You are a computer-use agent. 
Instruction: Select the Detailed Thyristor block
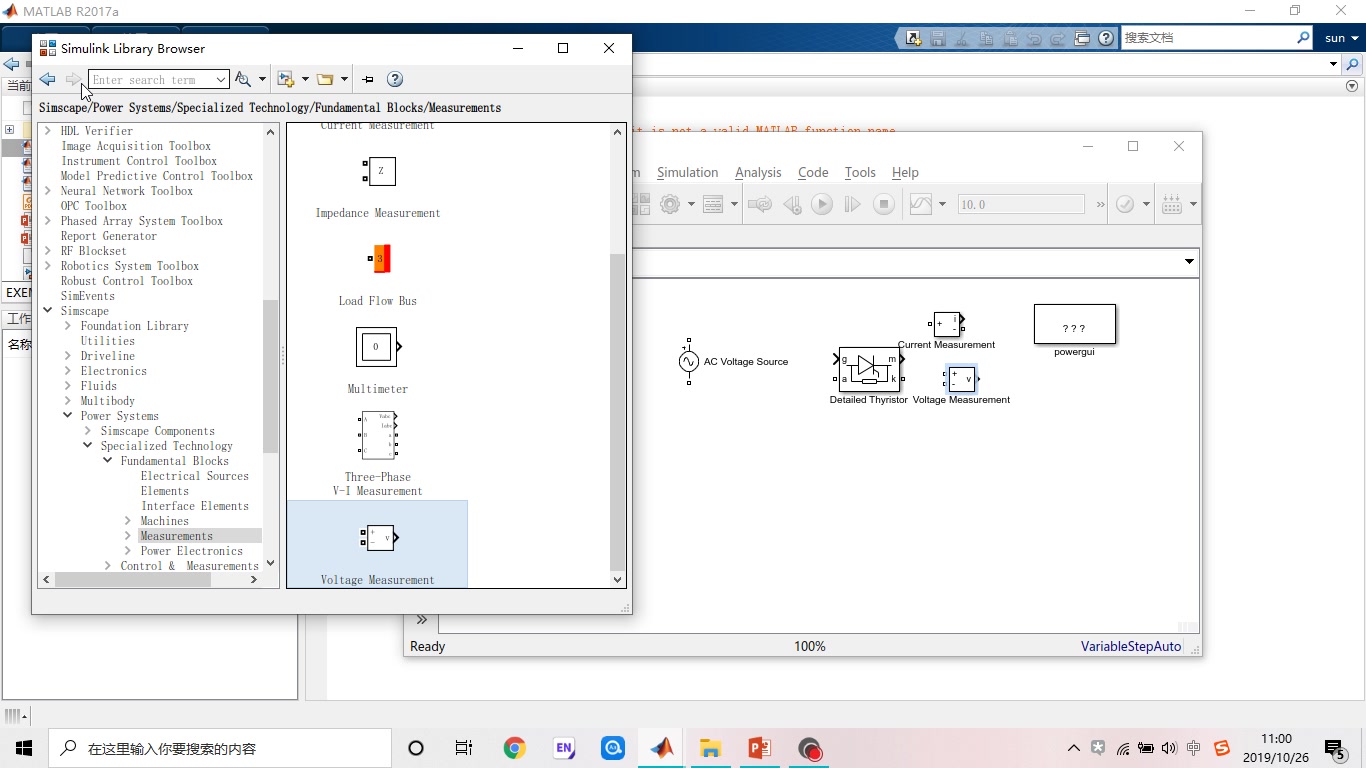pyautogui.click(x=869, y=369)
